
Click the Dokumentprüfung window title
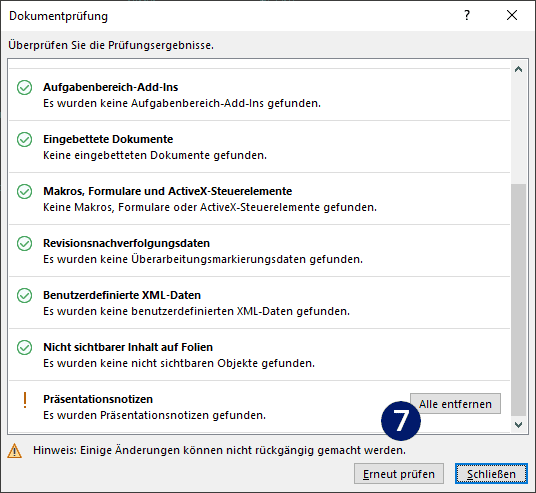click(58, 16)
